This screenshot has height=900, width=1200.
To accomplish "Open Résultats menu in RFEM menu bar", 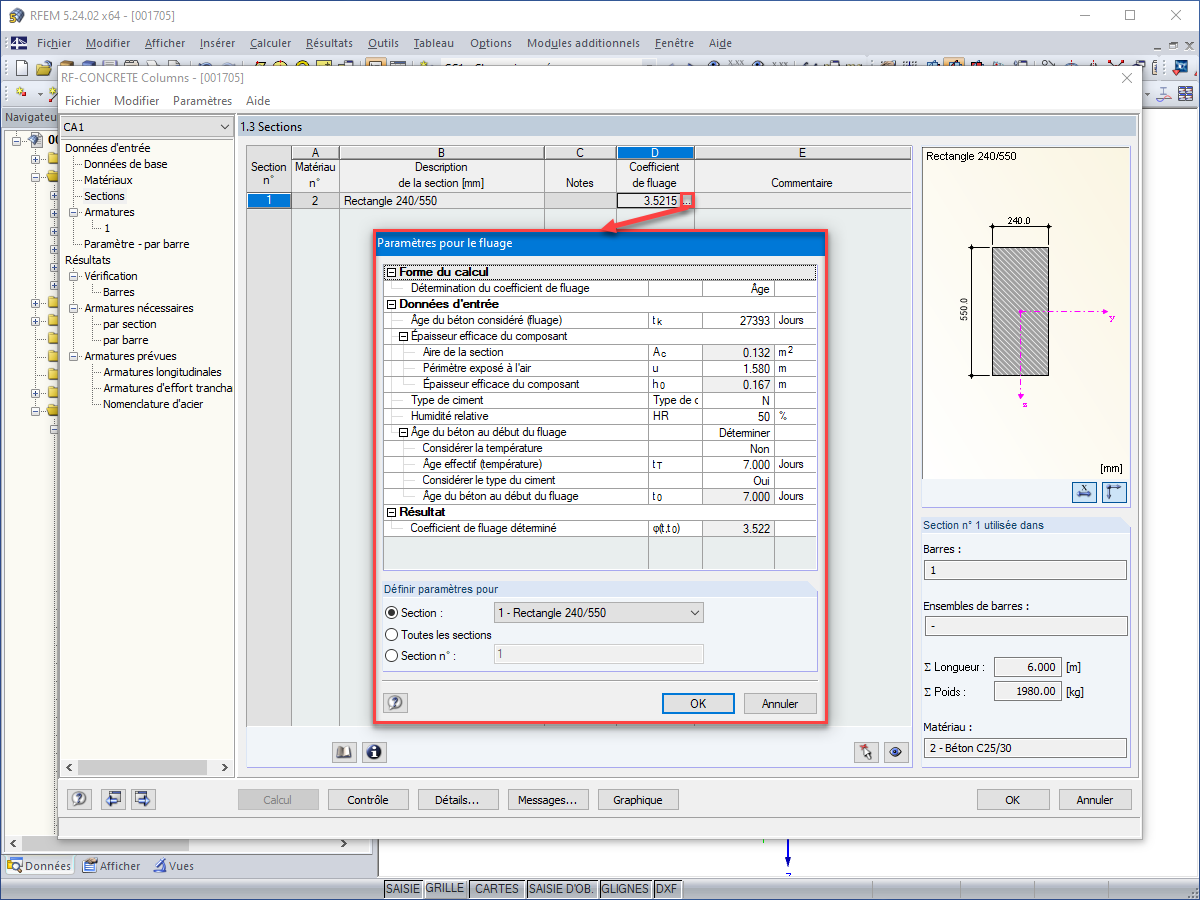I will coord(329,43).
